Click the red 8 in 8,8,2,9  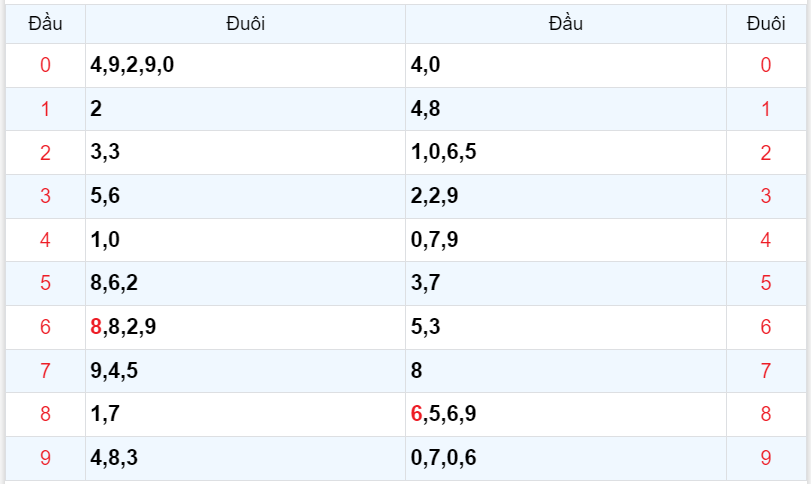coord(96,327)
